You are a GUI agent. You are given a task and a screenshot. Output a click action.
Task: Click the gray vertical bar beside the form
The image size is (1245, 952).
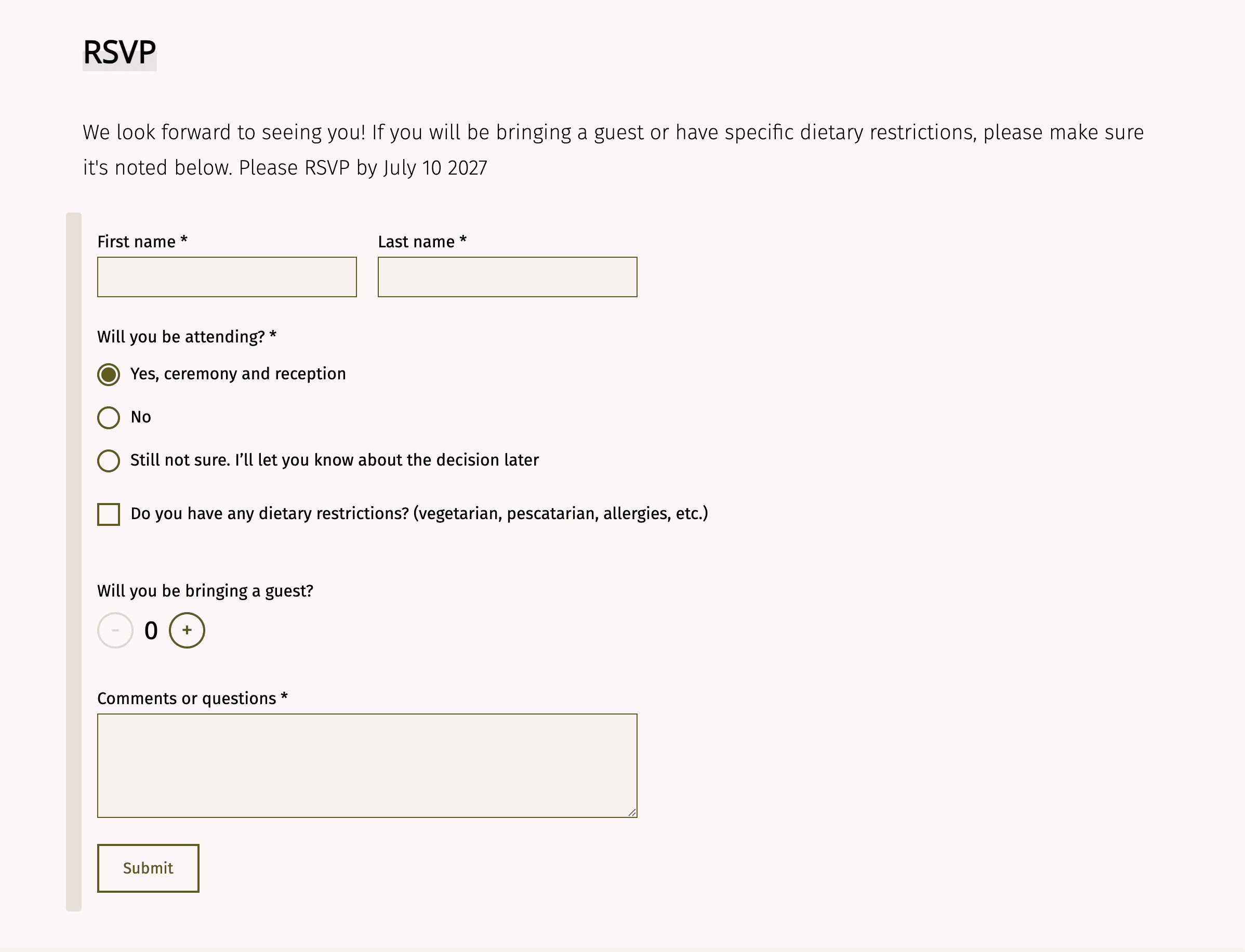(74, 561)
